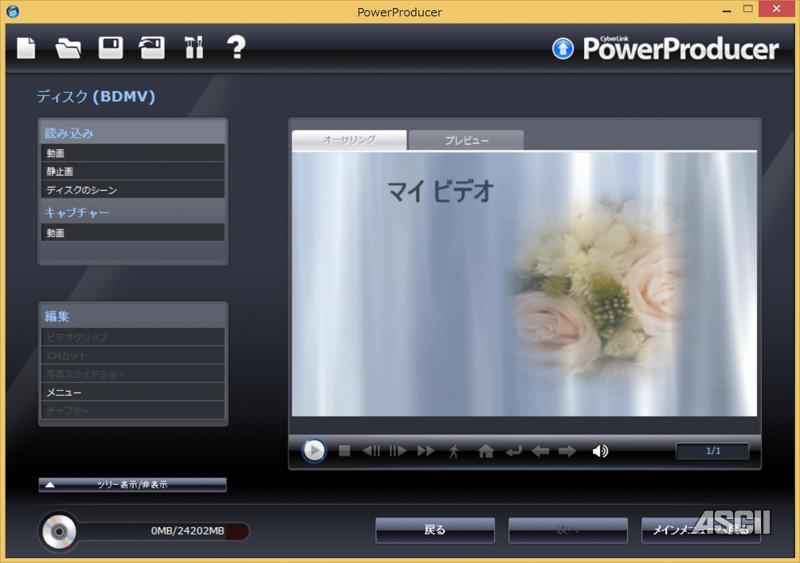Mute audio with the speaker icon
Viewport: 800px width, 563px height.
pyautogui.click(x=600, y=451)
